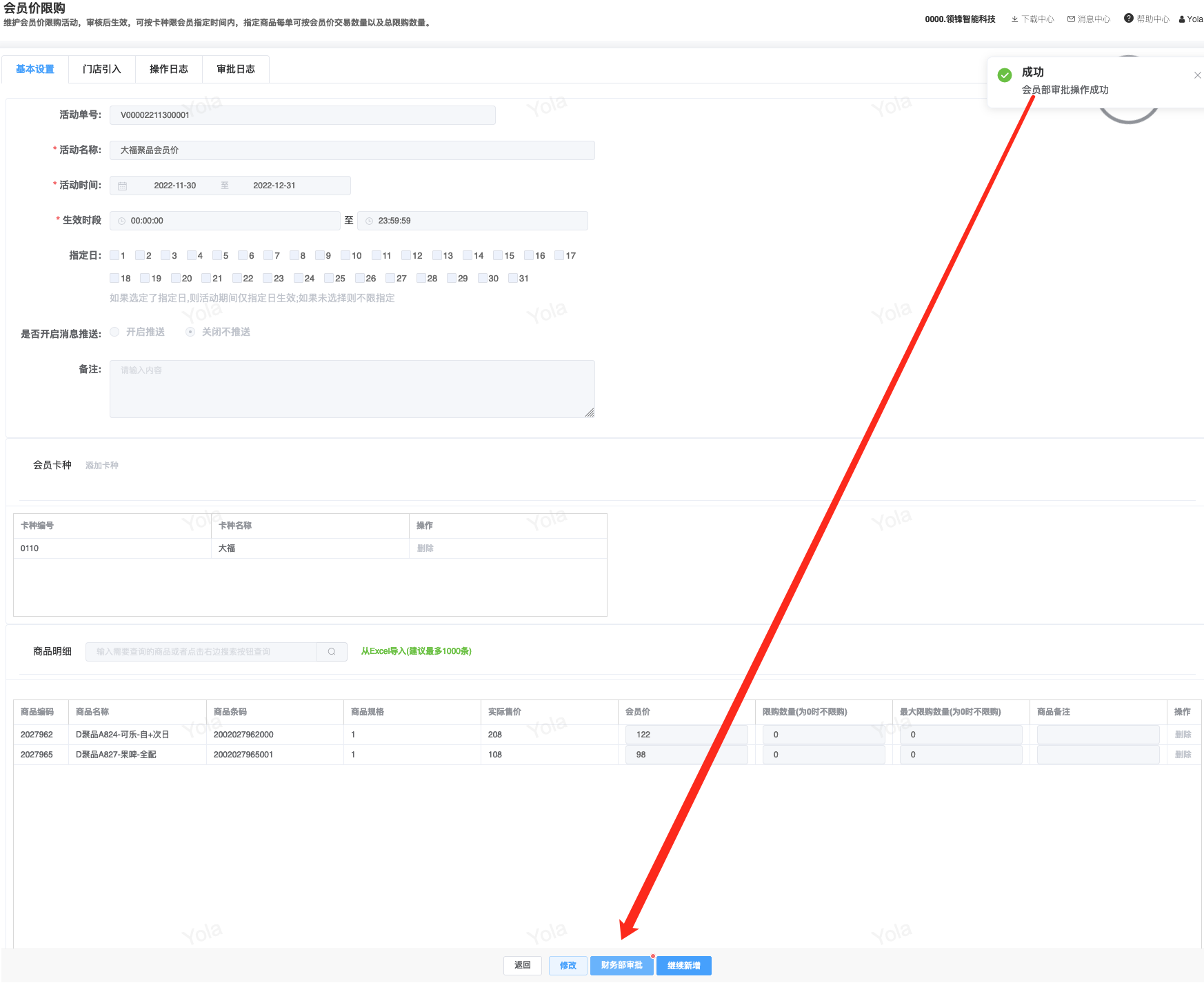Viewport: 1204px width, 983px height.
Task: Click the 财务部审批 button
Action: pyautogui.click(x=622, y=965)
